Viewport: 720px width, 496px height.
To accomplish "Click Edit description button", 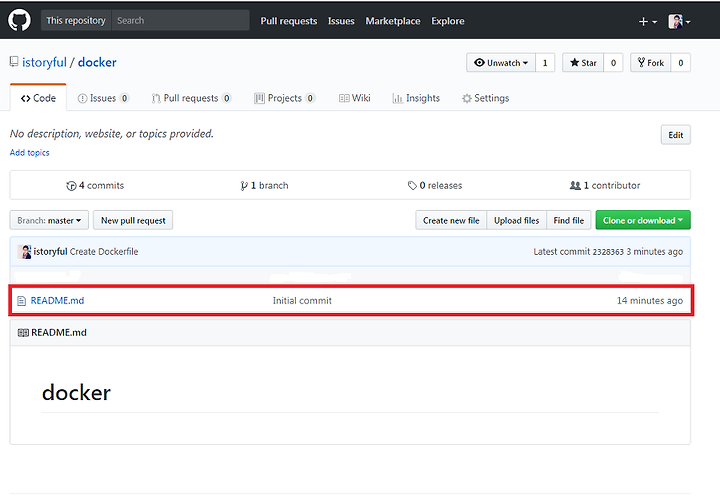I will point(675,135).
